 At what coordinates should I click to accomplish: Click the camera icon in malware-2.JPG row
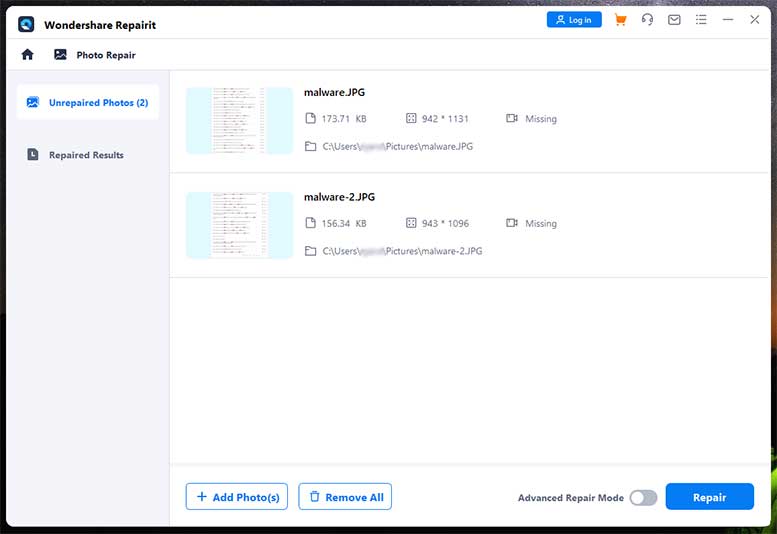[512, 223]
